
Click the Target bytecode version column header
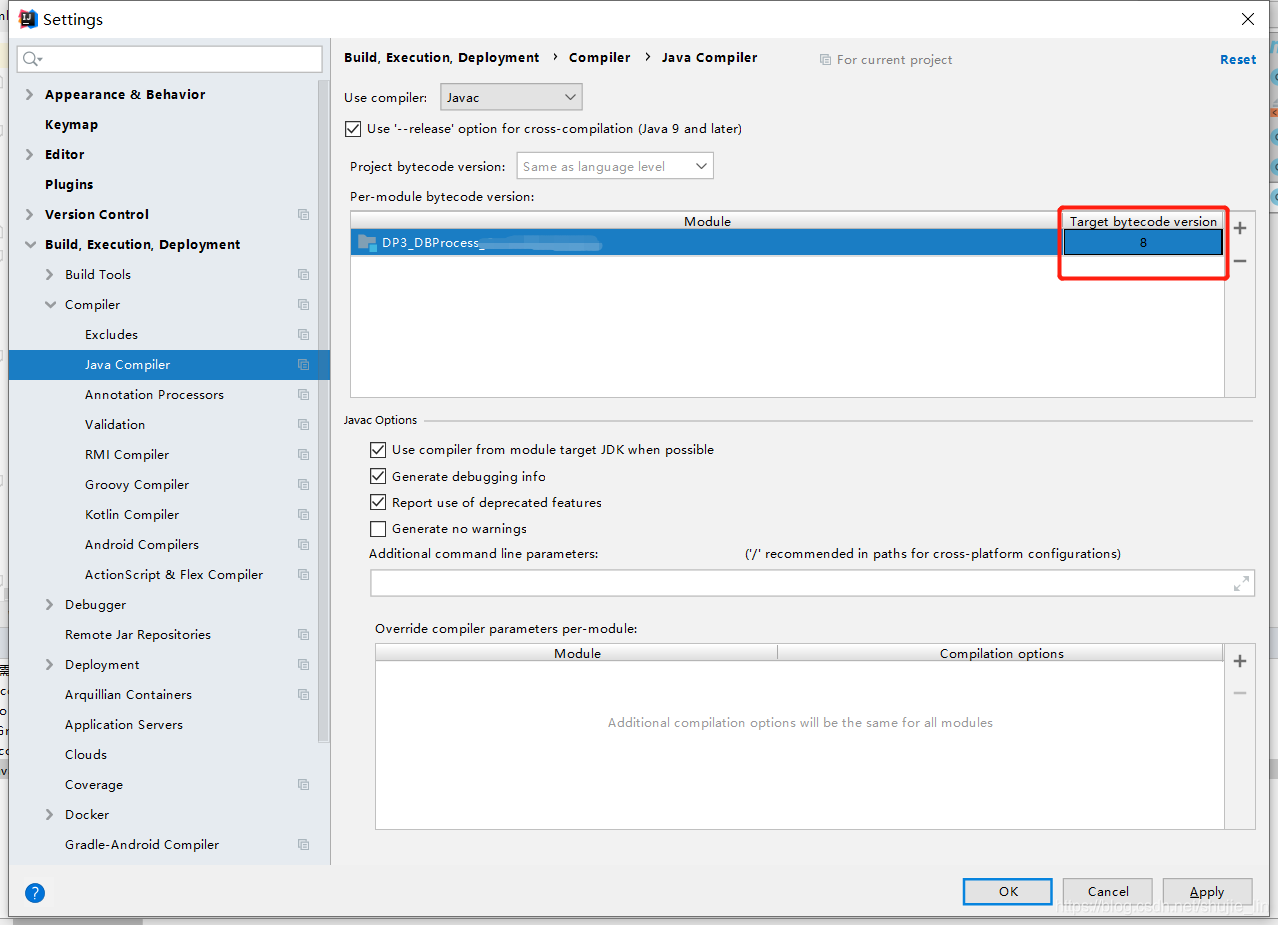coord(1143,221)
